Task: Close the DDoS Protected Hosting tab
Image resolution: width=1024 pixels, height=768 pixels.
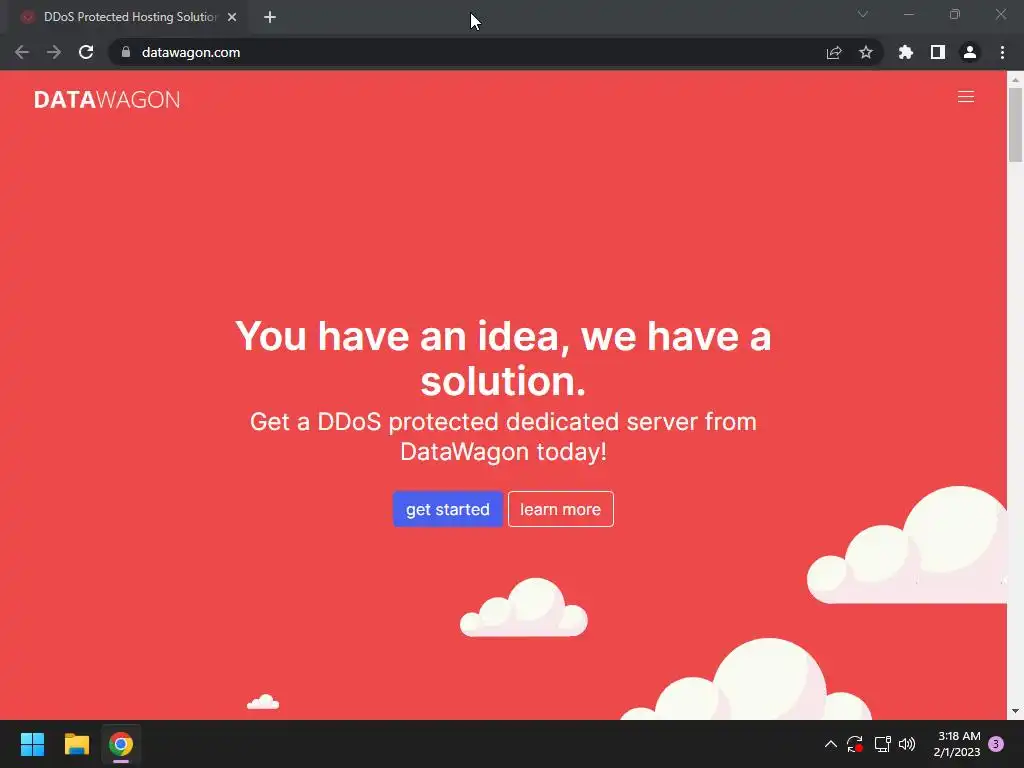Action: pos(232,17)
